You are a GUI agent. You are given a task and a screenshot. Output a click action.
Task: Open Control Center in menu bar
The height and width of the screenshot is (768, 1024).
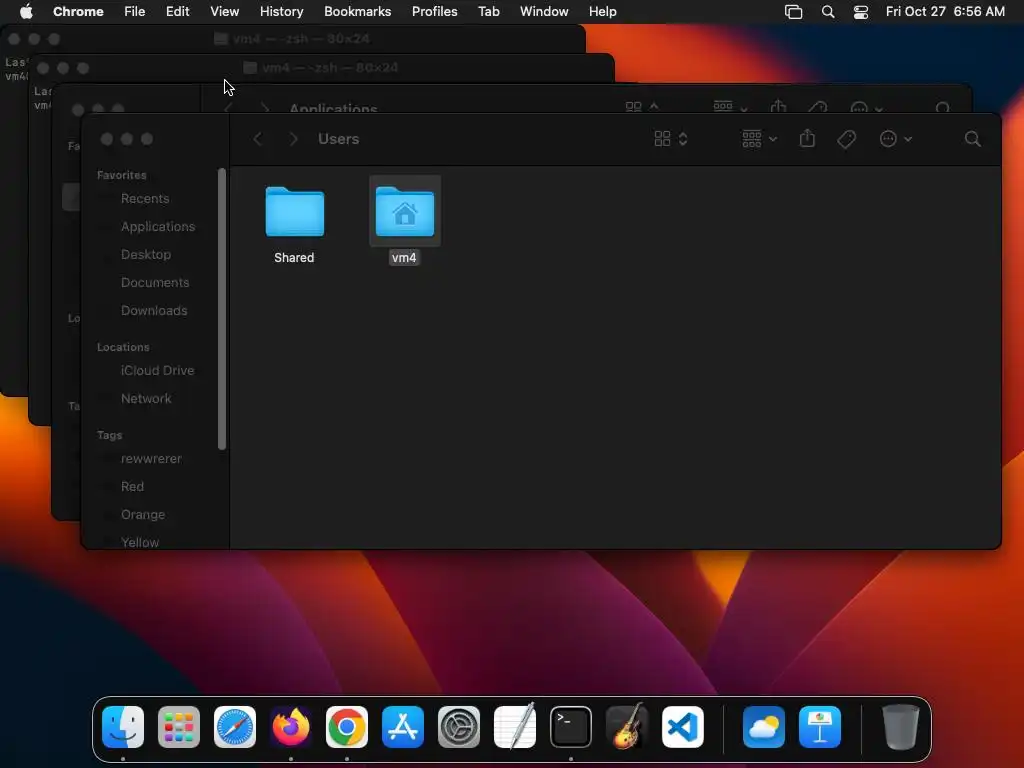coord(861,12)
